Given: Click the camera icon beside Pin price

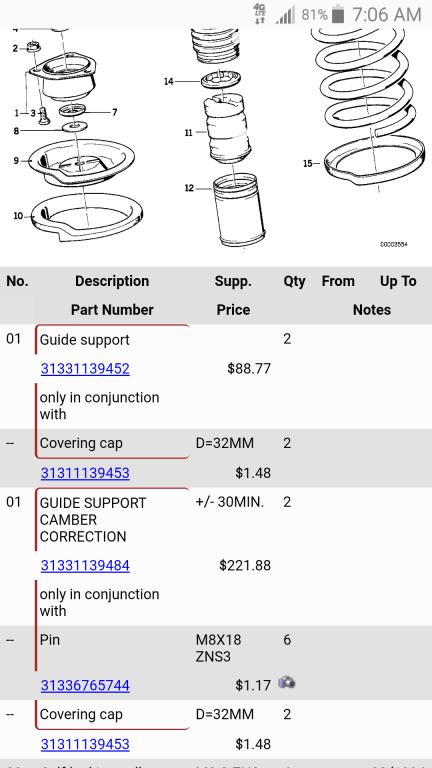Looking at the screenshot, I should click(287, 682).
